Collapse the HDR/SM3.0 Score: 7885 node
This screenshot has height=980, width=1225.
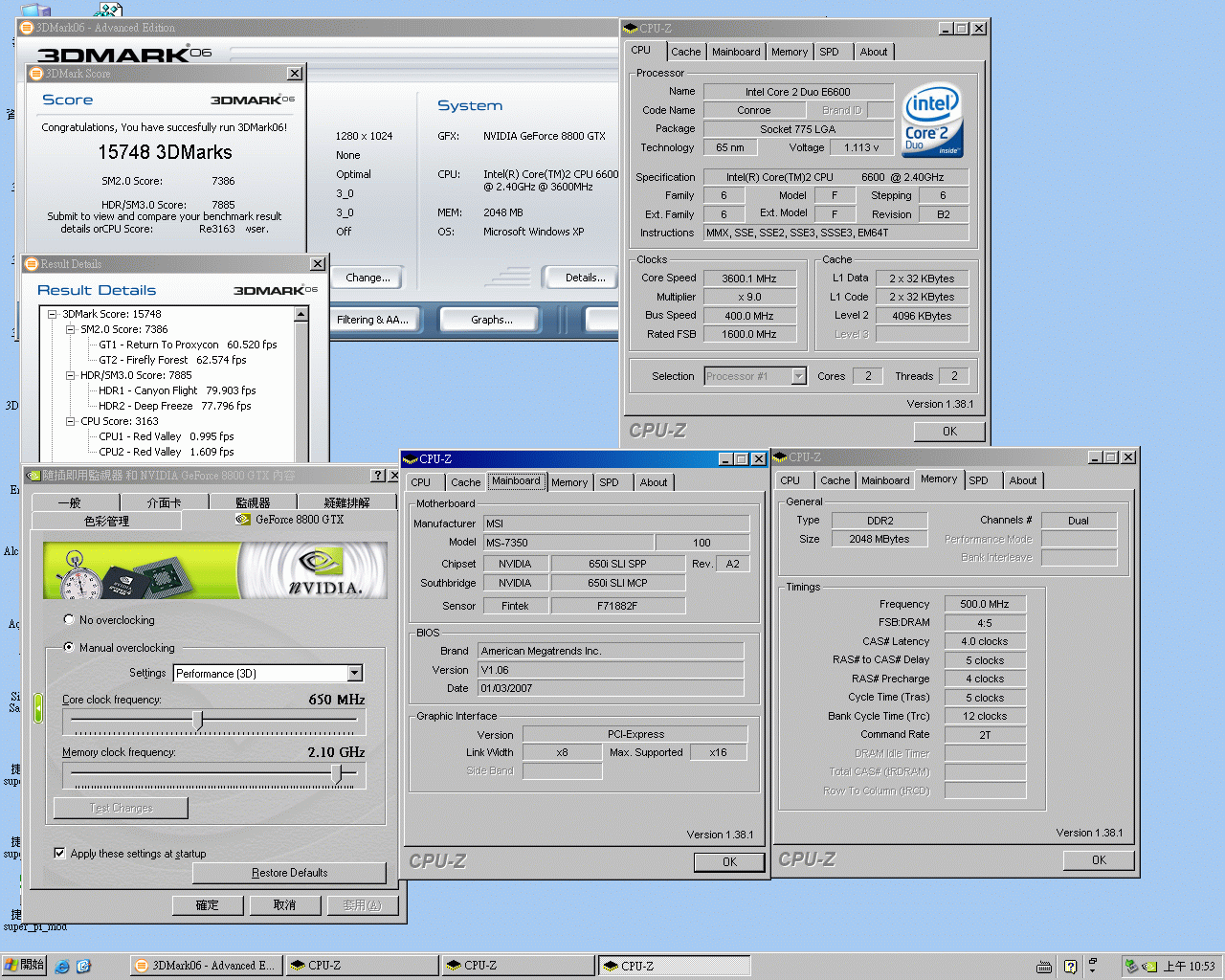pyautogui.click(x=70, y=375)
